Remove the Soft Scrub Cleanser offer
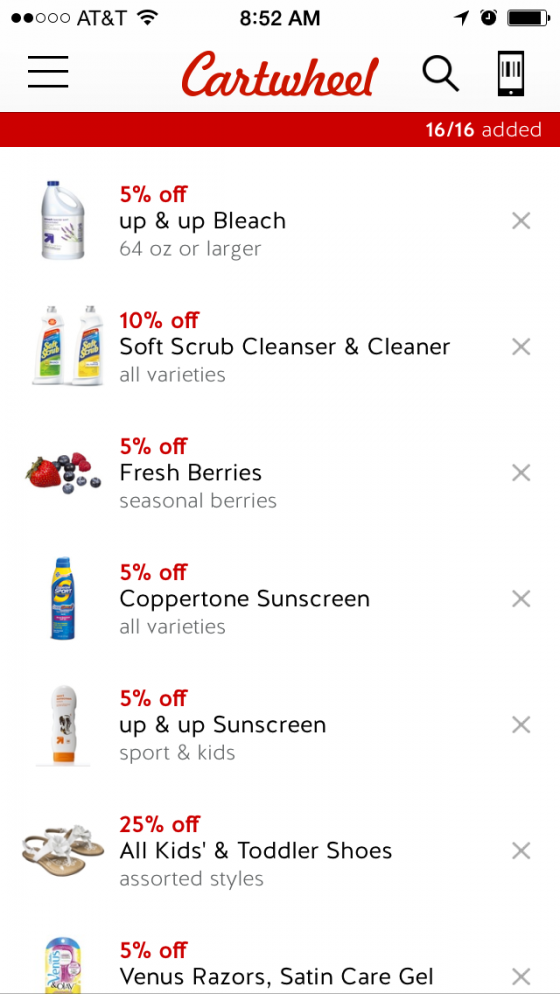Viewport: 560px width, 994px height. [521, 347]
